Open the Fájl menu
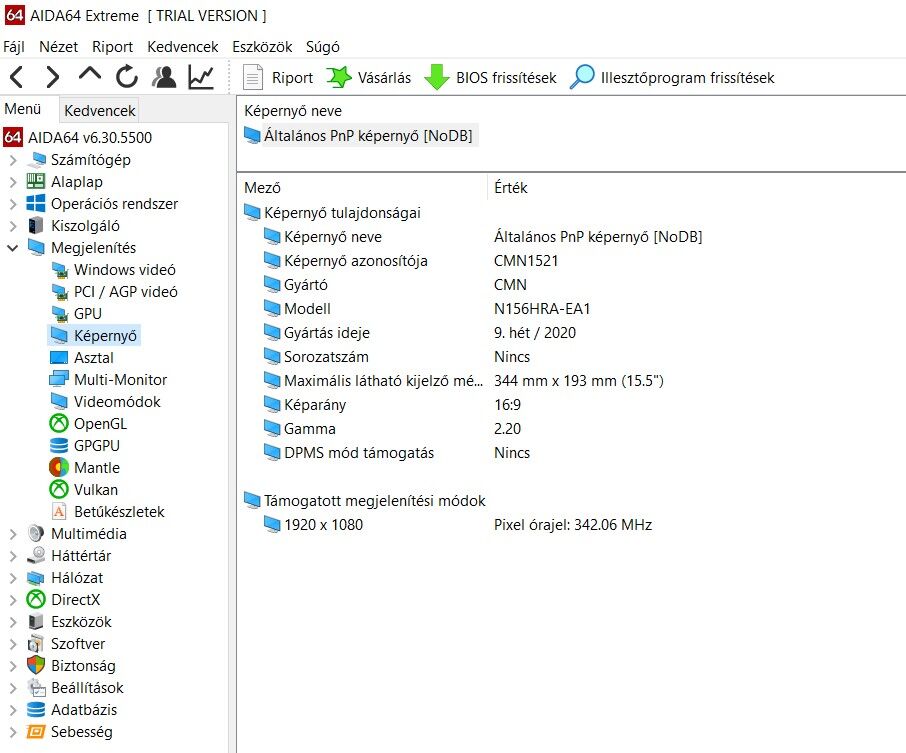Image resolution: width=906 pixels, height=753 pixels. [14, 47]
